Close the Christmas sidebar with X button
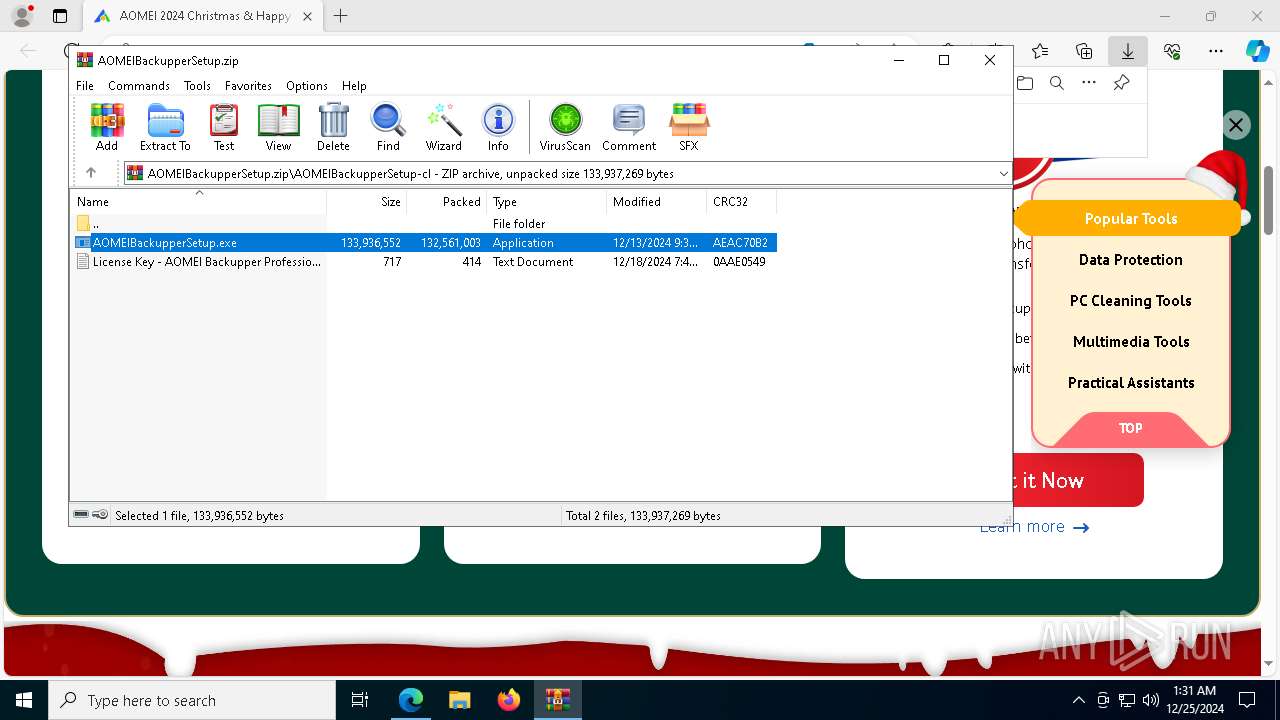 point(1236,125)
